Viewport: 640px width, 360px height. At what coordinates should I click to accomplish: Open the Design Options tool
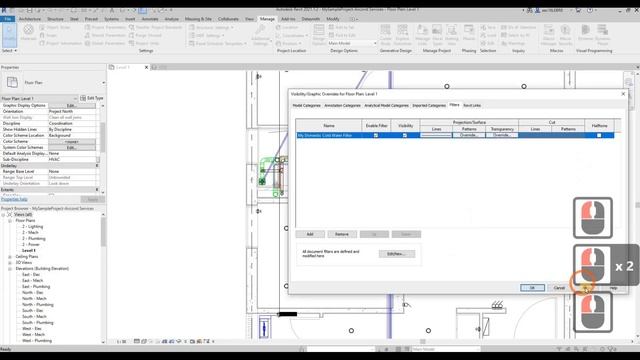(318, 35)
